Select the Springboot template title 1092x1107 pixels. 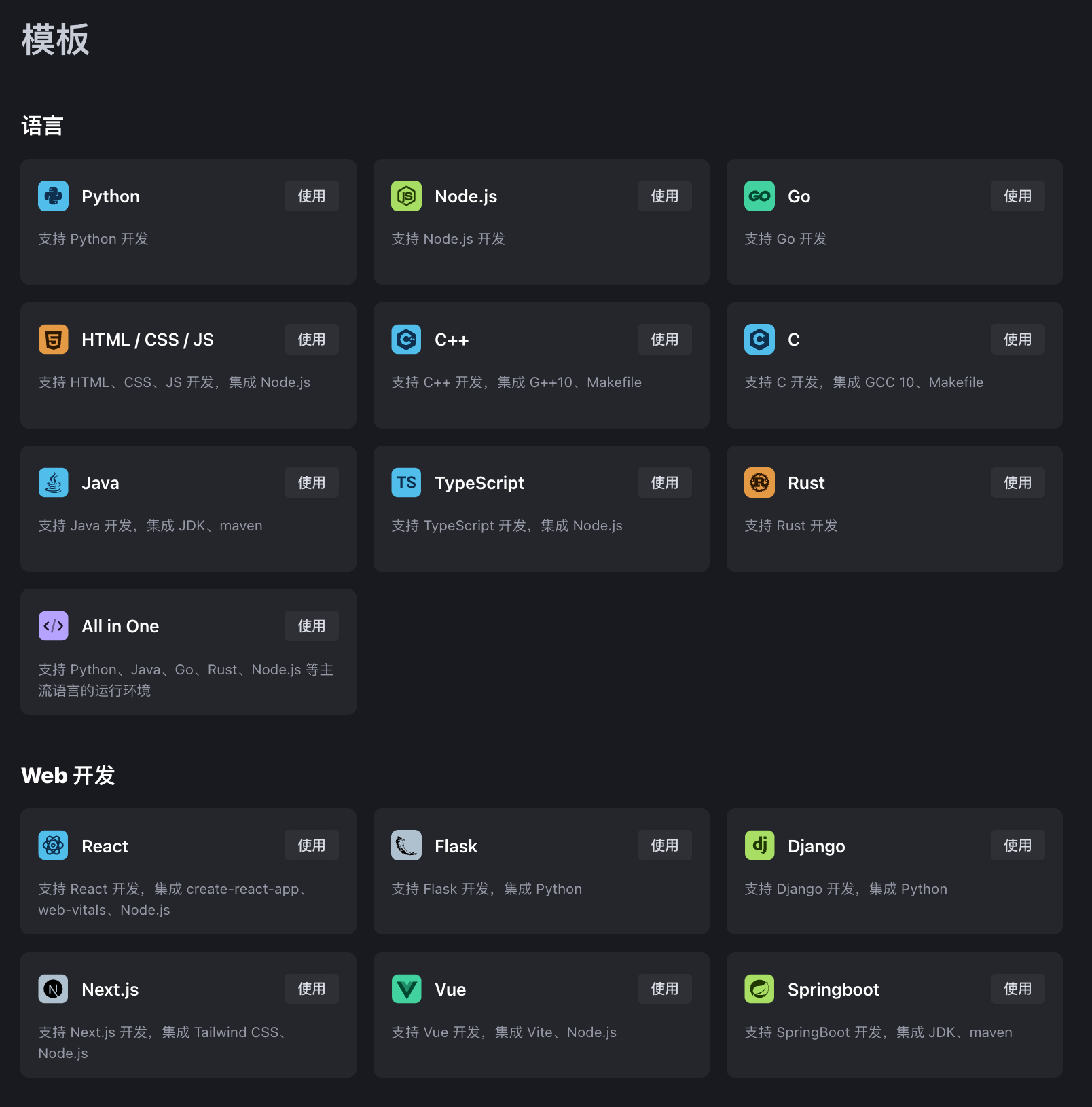click(x=833, y=990)
